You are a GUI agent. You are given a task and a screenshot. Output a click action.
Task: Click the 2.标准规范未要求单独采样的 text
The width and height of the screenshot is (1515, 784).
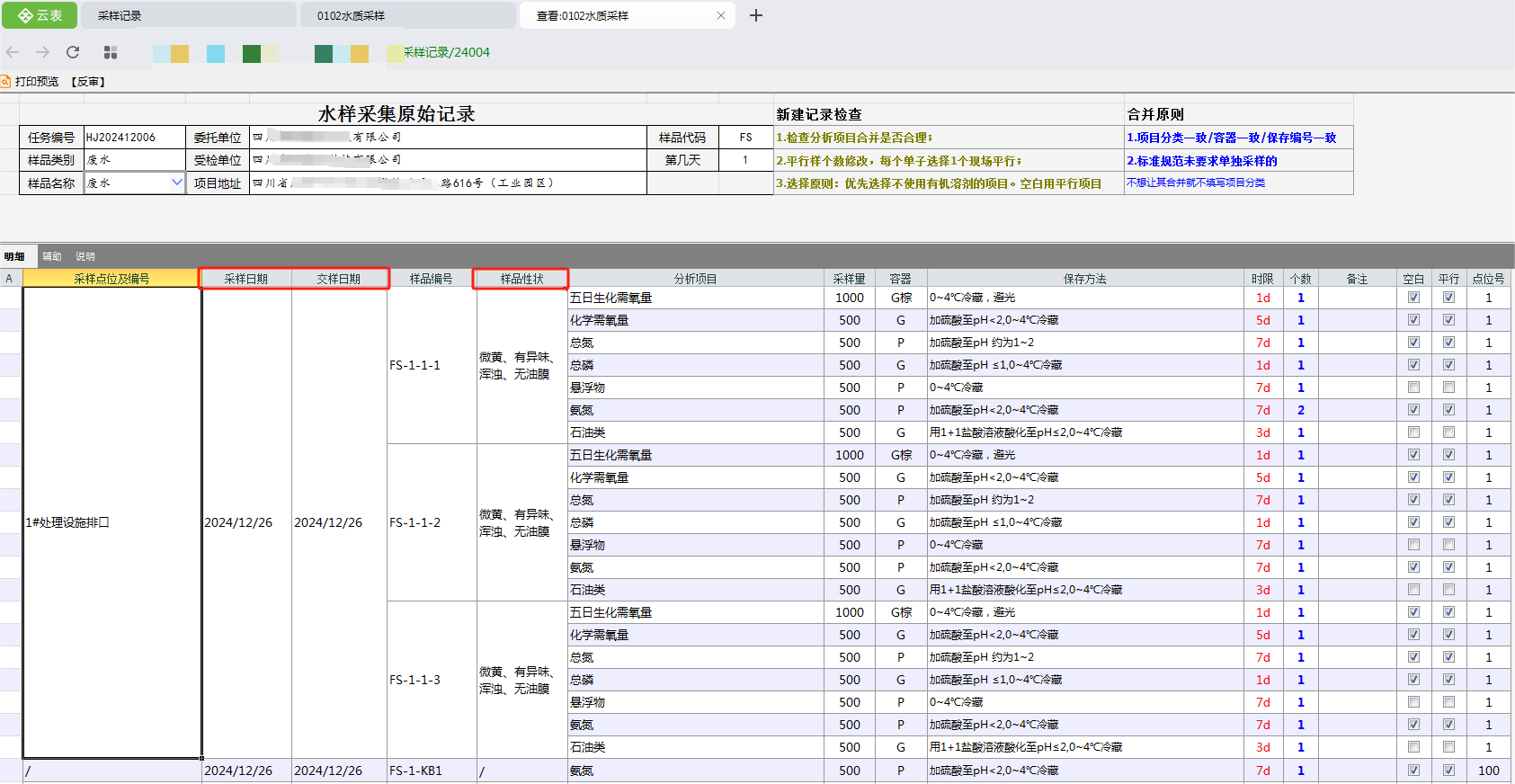click(x=1202, y=161)
